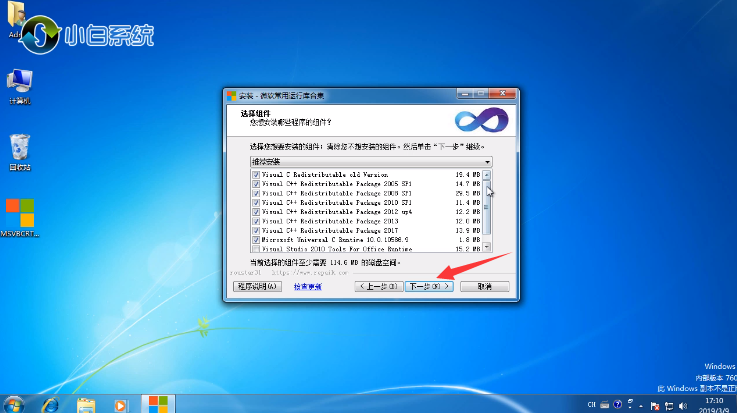The height and width of the screenshot is (413, 737).
Task: Launch Internet Explorer from the taskbar
Action: coord(50,404)
